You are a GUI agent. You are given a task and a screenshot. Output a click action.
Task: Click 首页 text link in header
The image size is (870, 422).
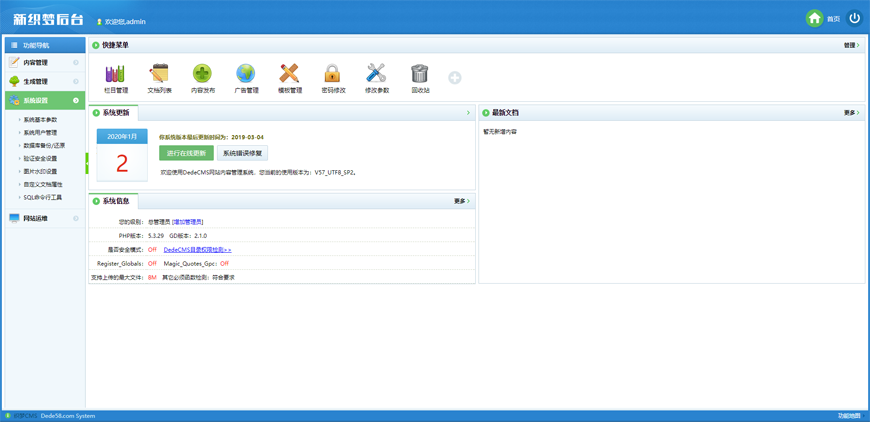833,19
